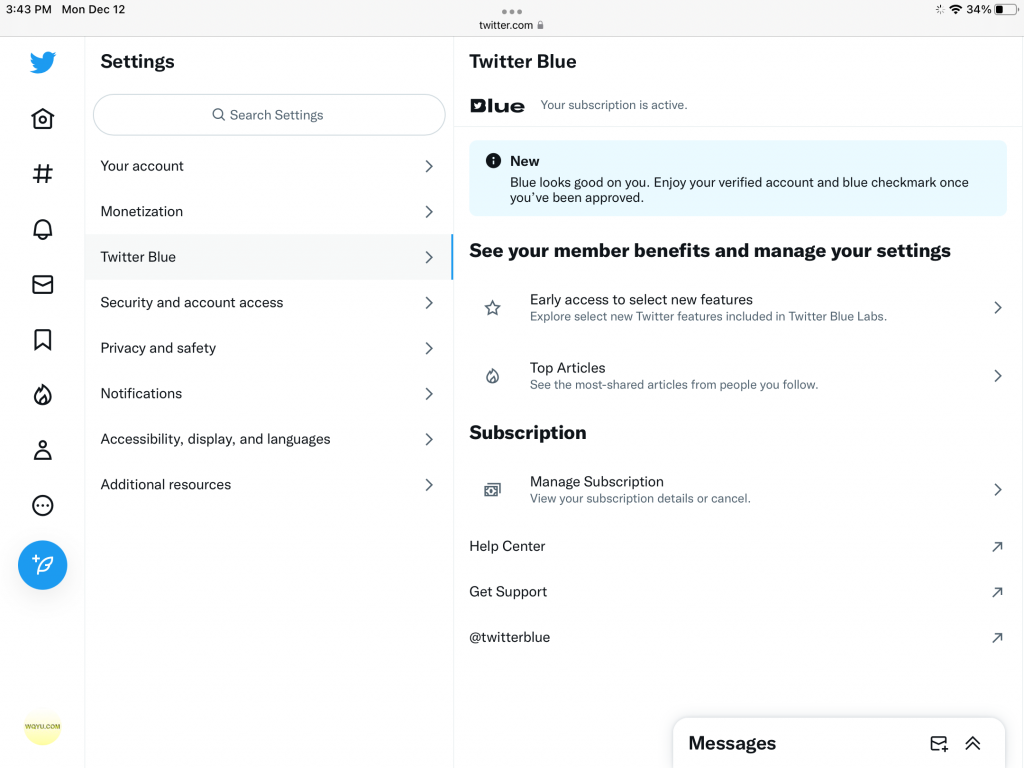
Task: Click the Messages drawer title
Action: coord(732,743)
